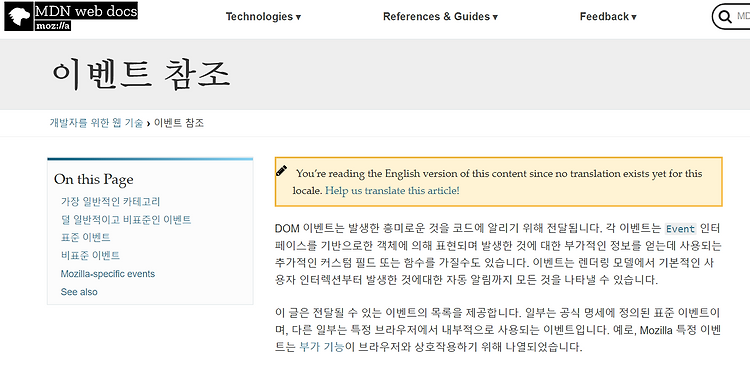Click the search magnifier icon
Viewport: 750px width, 372px height.
click(x=725, y=17)
